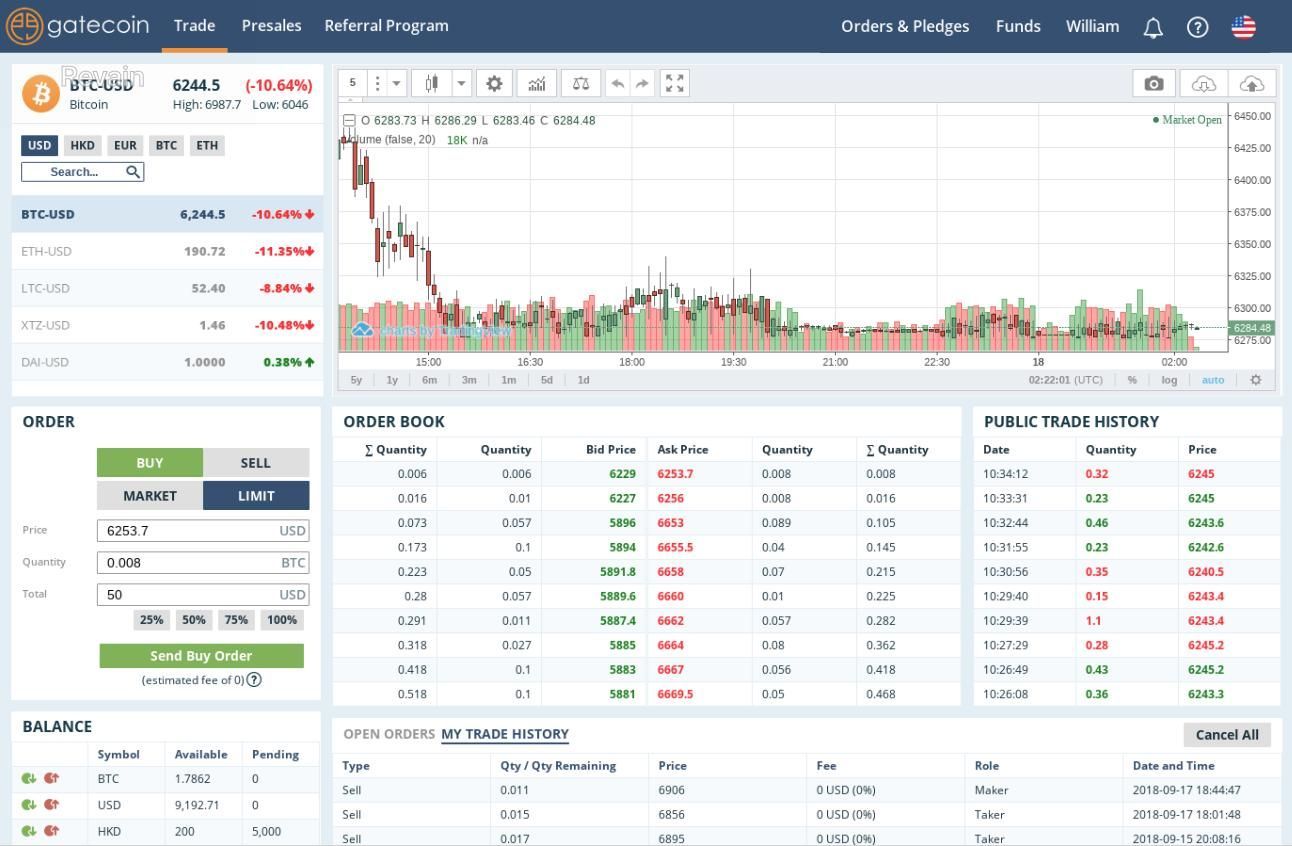Set chart range to 1d
The width and height of the screenshot is (1292, 846).
[x=583, y=380]
